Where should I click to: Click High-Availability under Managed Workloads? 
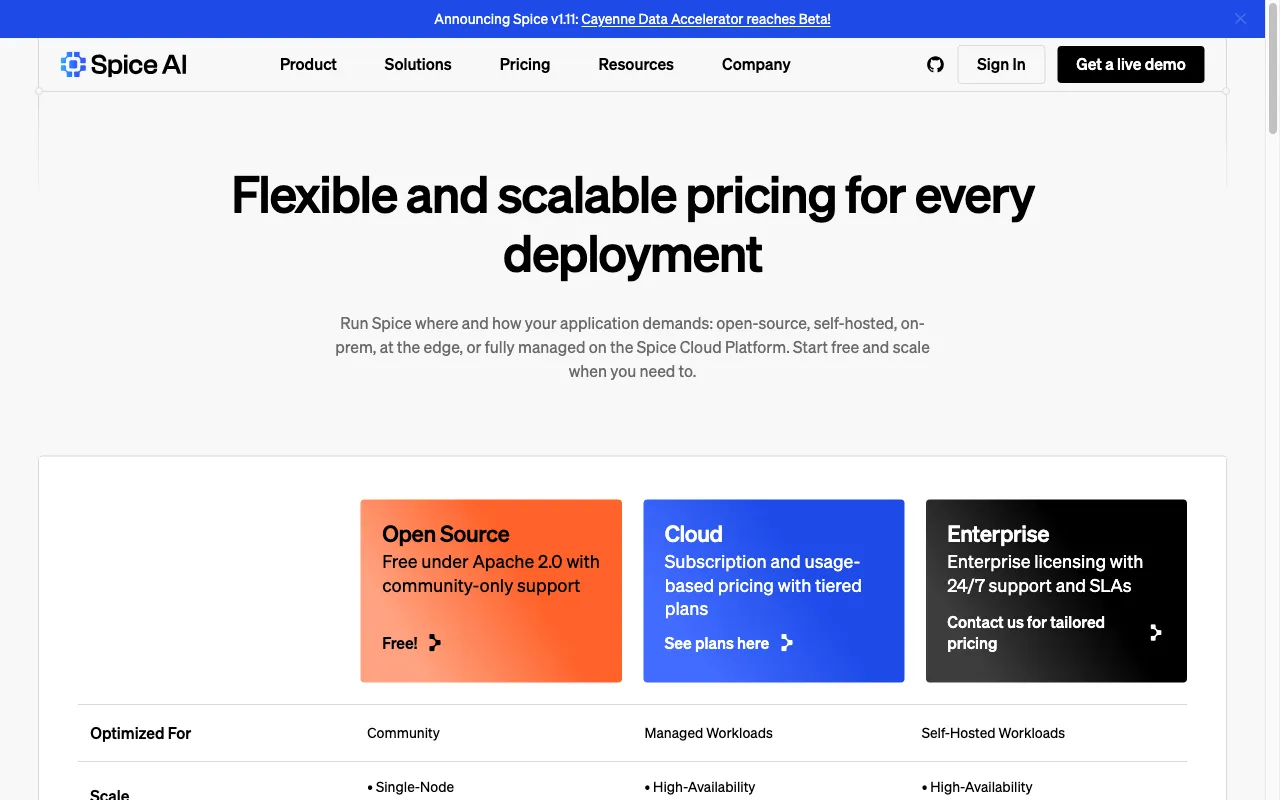(x=700, y=787)
